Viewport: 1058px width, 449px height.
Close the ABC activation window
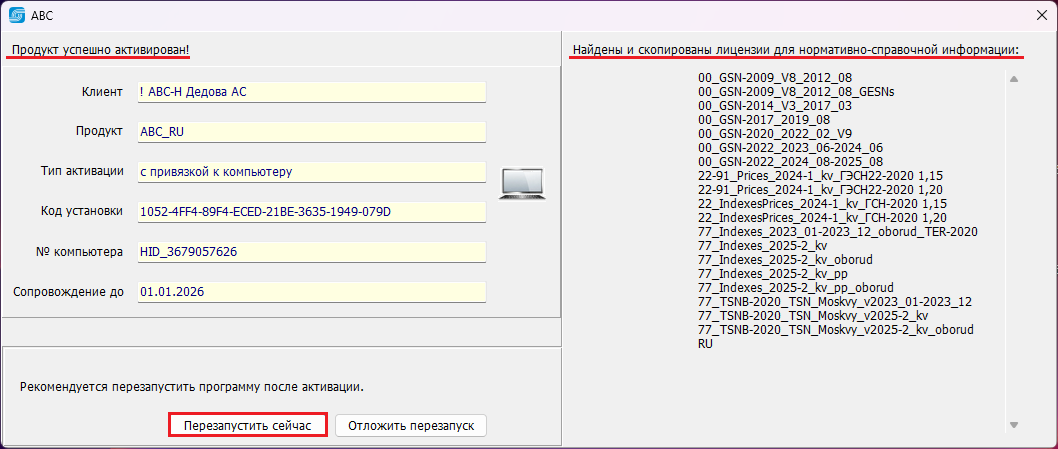(1042, 15)
